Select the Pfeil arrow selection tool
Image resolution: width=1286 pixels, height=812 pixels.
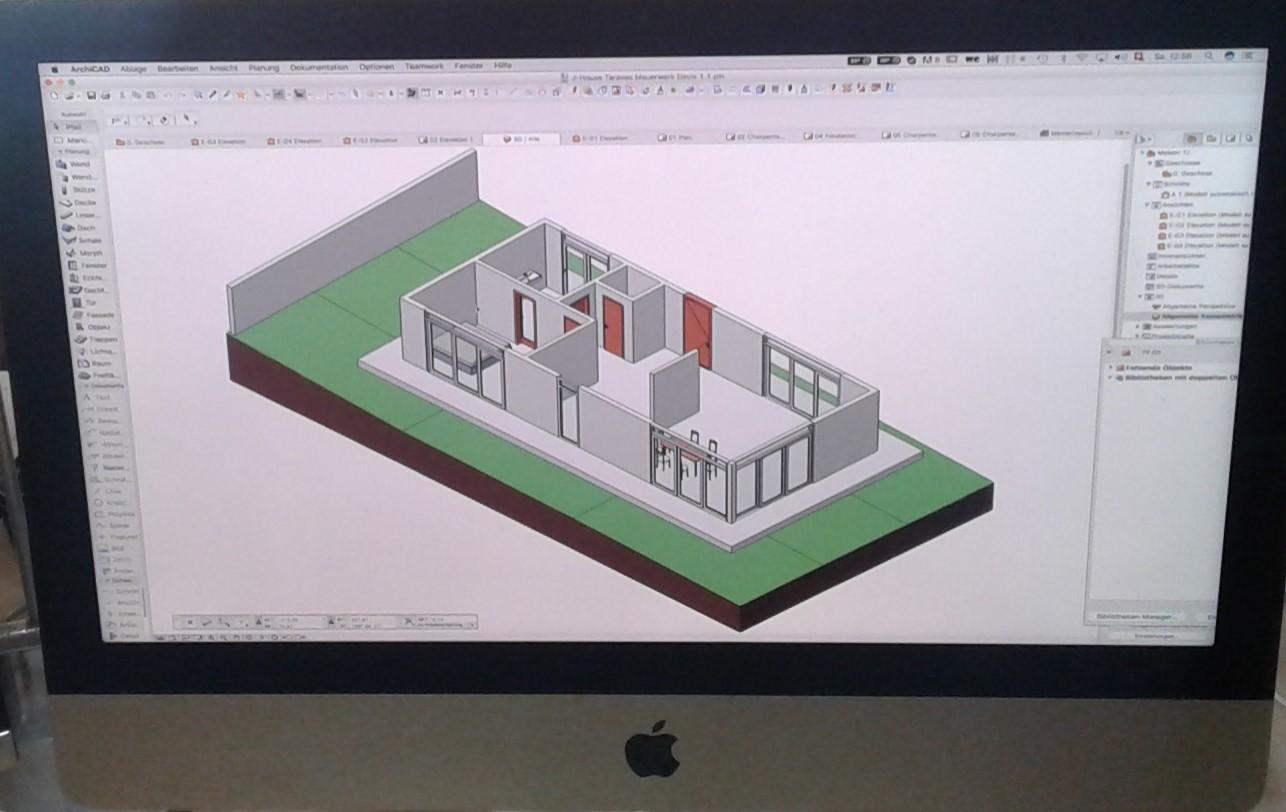(x=72, y=128)
